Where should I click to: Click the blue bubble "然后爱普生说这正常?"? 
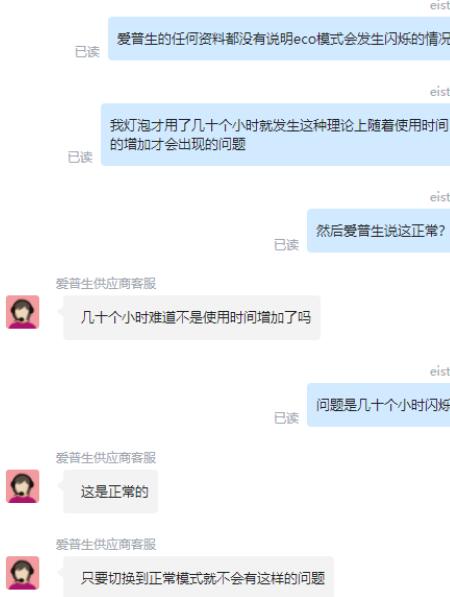[x=378, y=230]
